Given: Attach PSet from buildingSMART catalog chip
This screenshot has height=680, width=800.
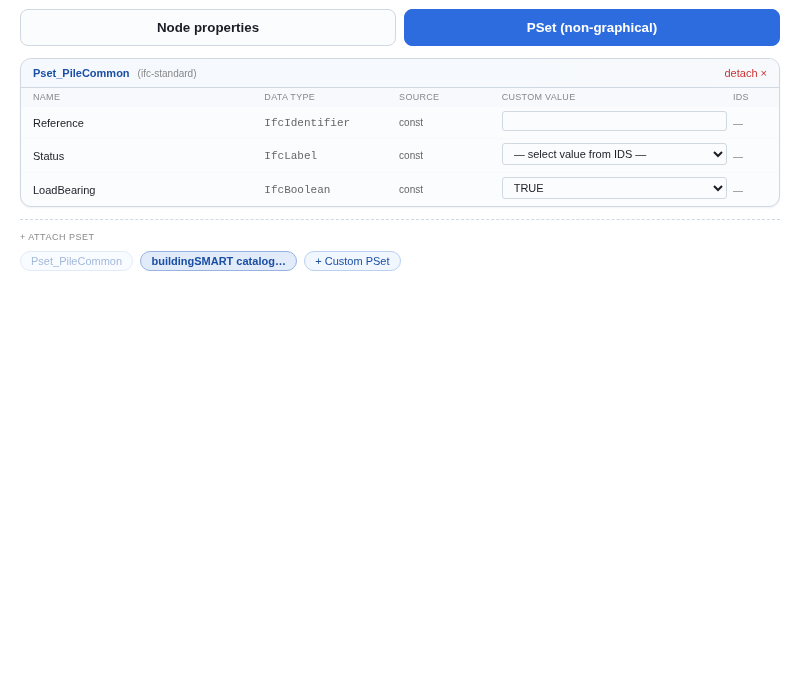Looking at the screenshot, I should point(218,261).
